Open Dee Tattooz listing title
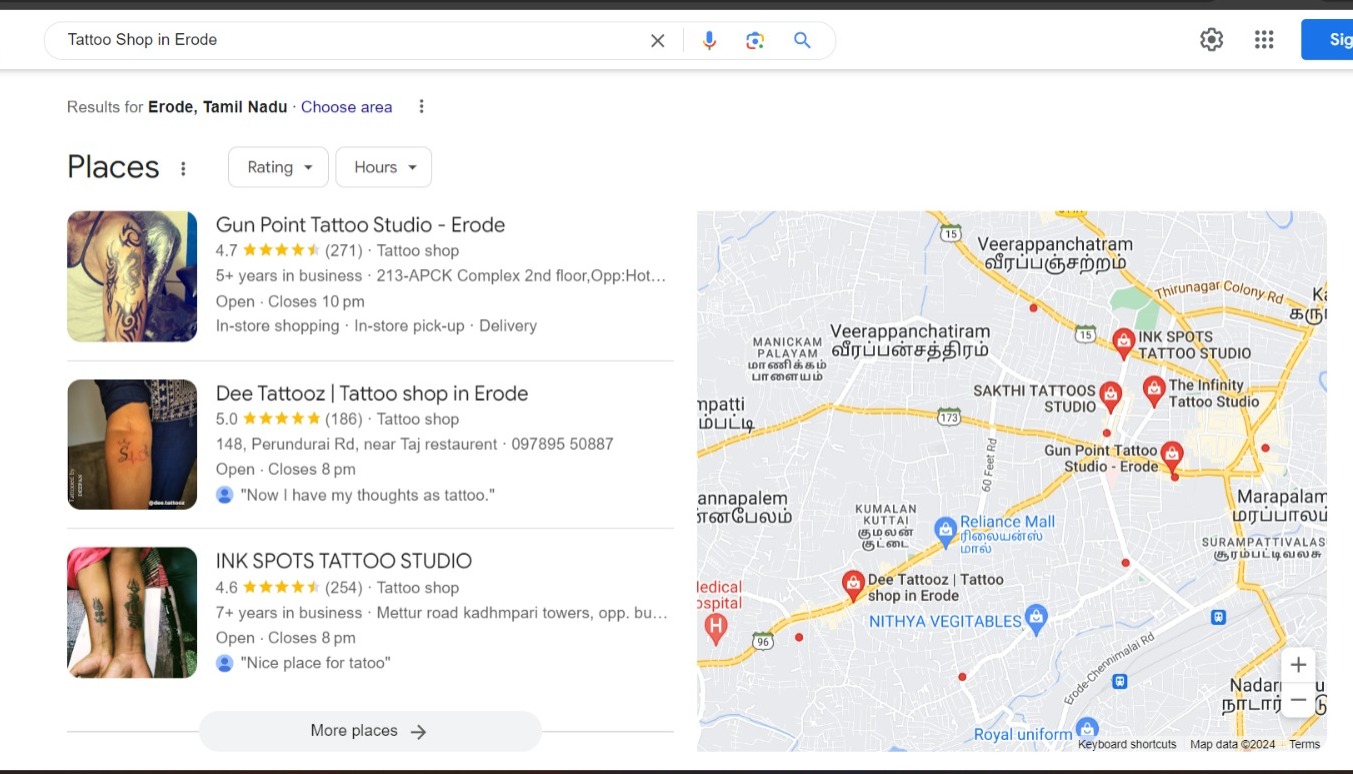 [x=372, y=393]
